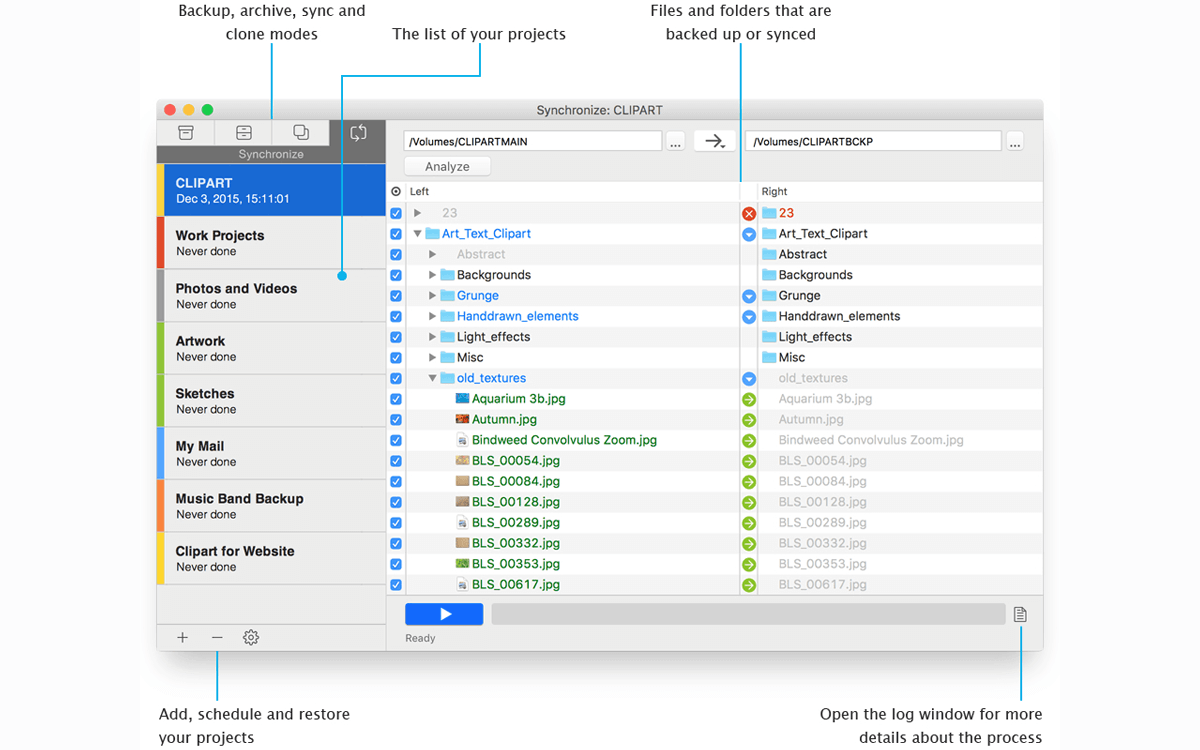The width and height of the screenshot is (1200, 750).
Task: Expand folder 23 in left pane
Action: pos(418,213)
